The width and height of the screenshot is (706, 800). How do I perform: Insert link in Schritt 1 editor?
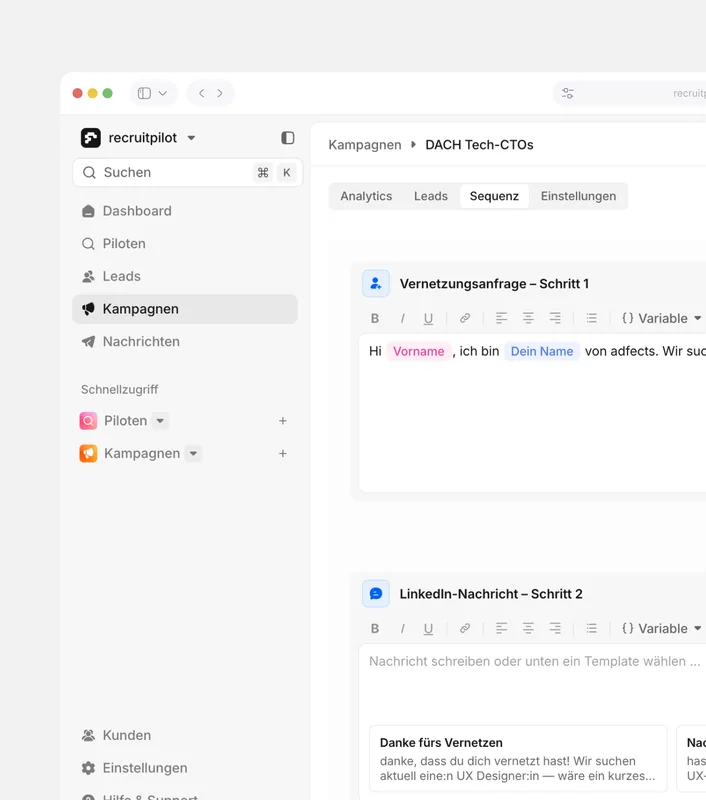pos(465,318)
